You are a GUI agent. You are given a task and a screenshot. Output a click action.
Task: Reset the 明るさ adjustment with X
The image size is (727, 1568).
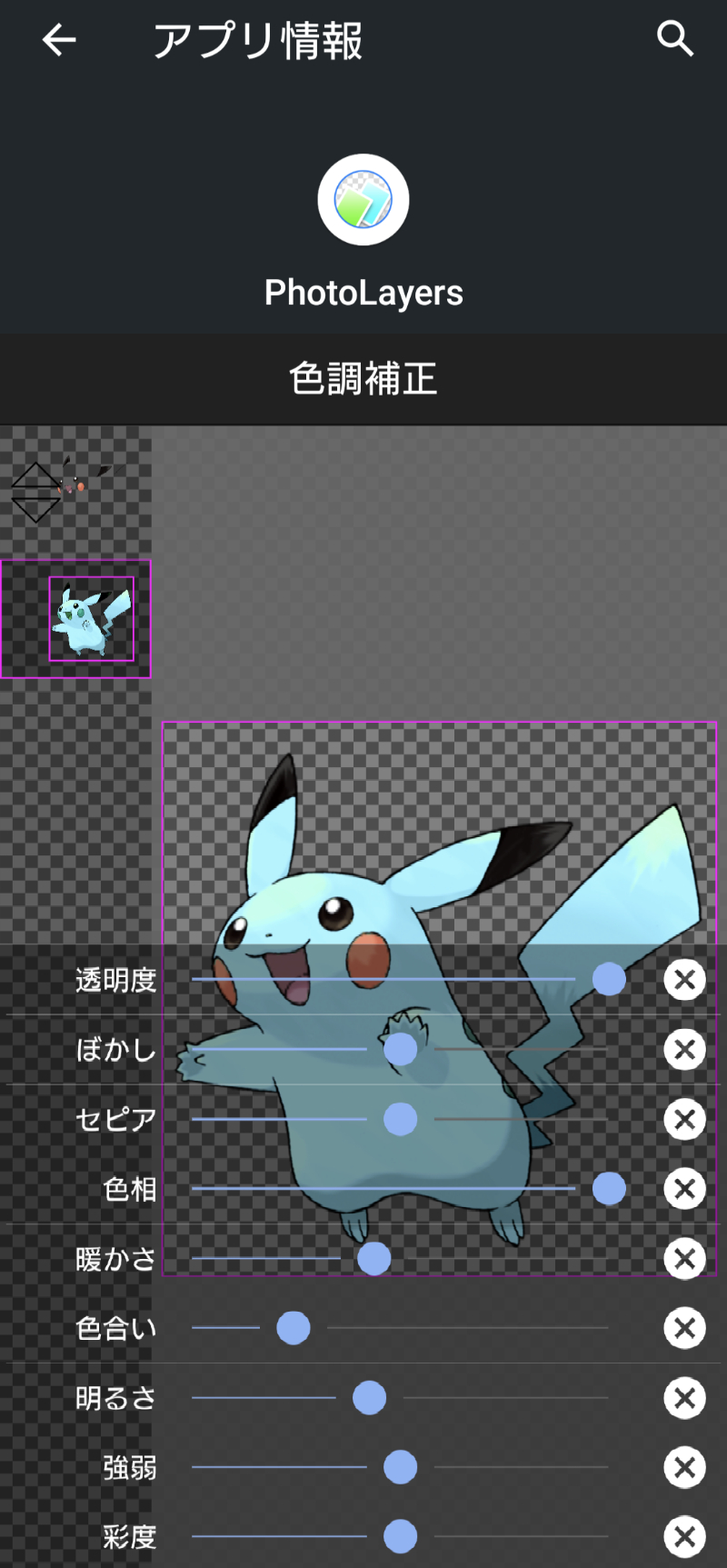point(684,1398)
